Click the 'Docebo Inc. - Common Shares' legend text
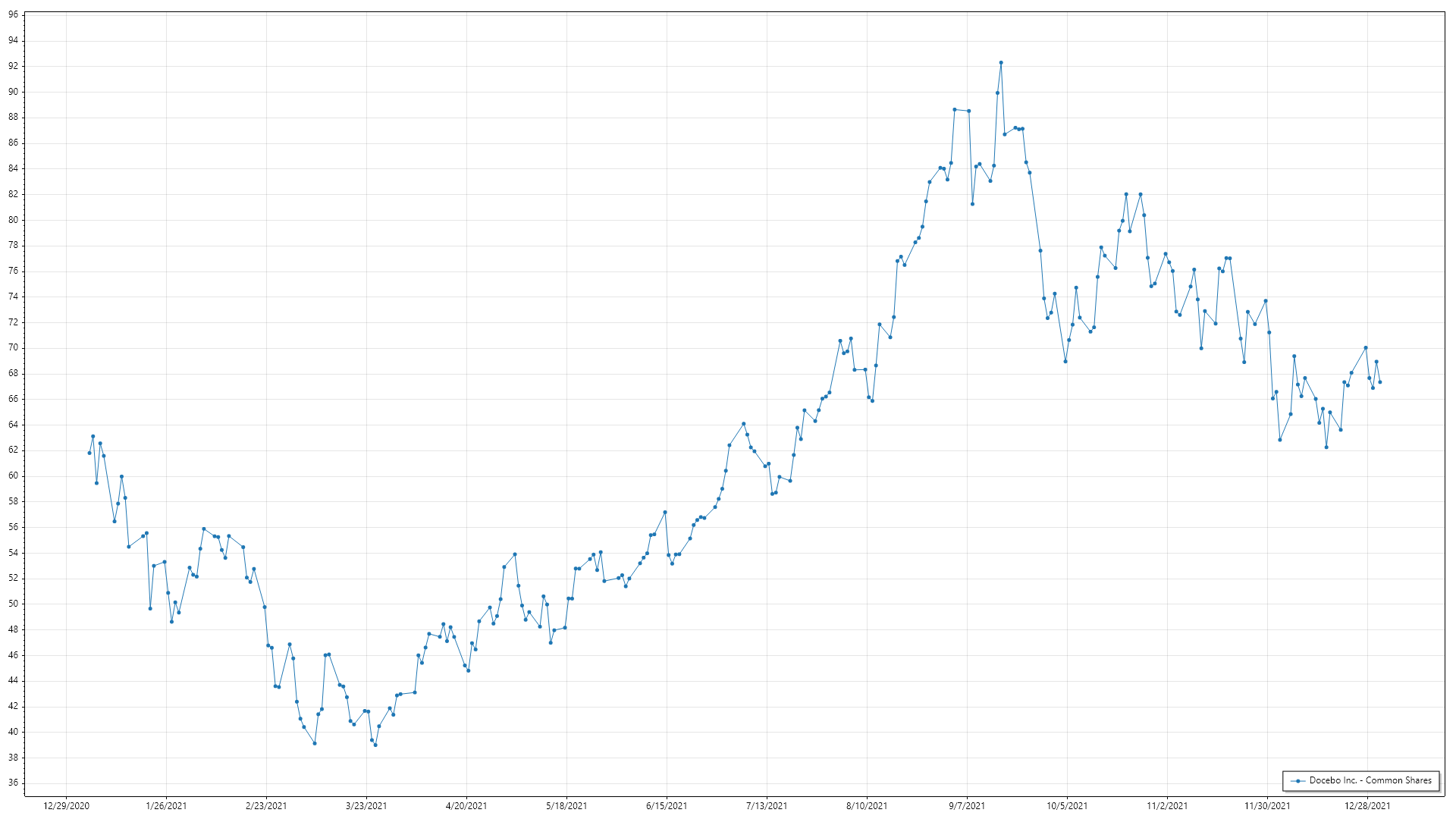1456x819 pixels. 1370,780
